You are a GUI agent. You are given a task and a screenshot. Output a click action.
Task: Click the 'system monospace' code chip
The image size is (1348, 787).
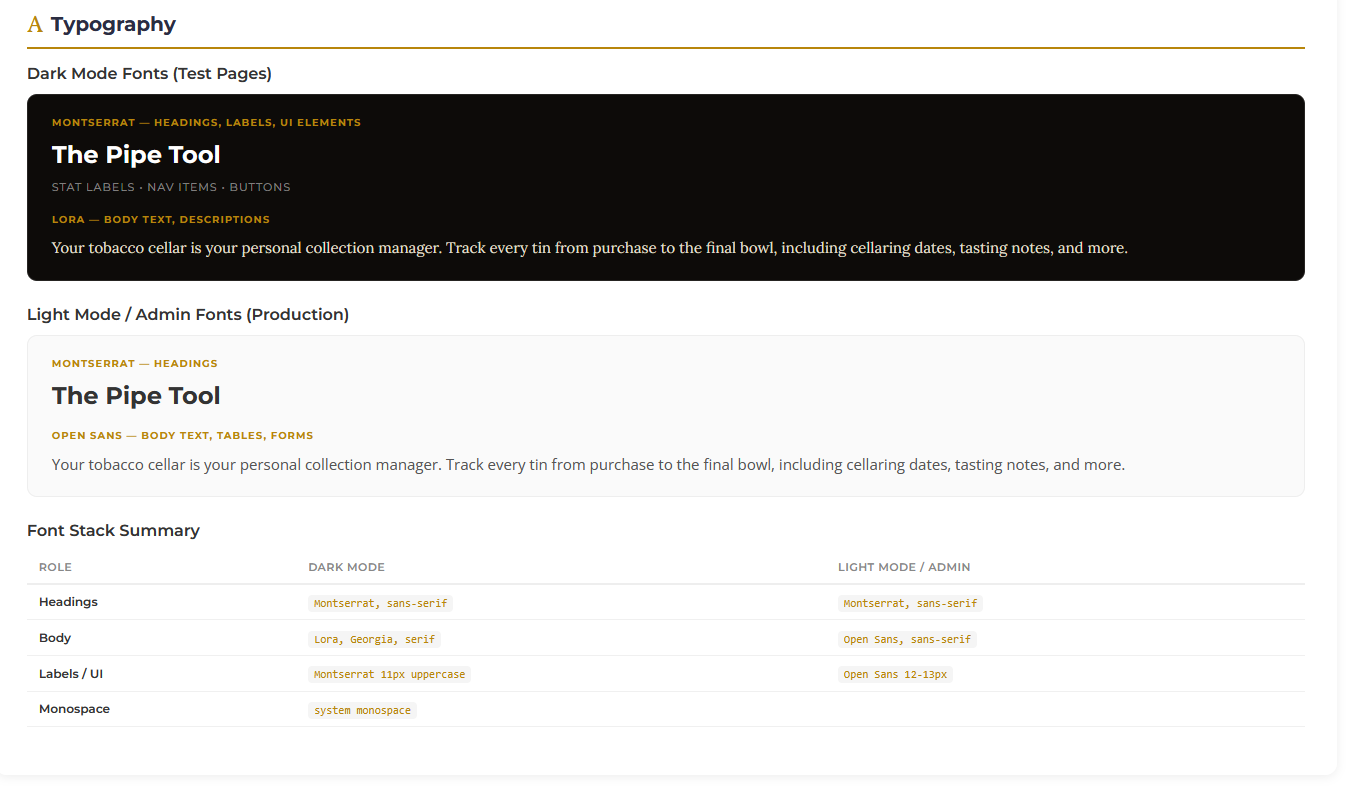point(362,710)
